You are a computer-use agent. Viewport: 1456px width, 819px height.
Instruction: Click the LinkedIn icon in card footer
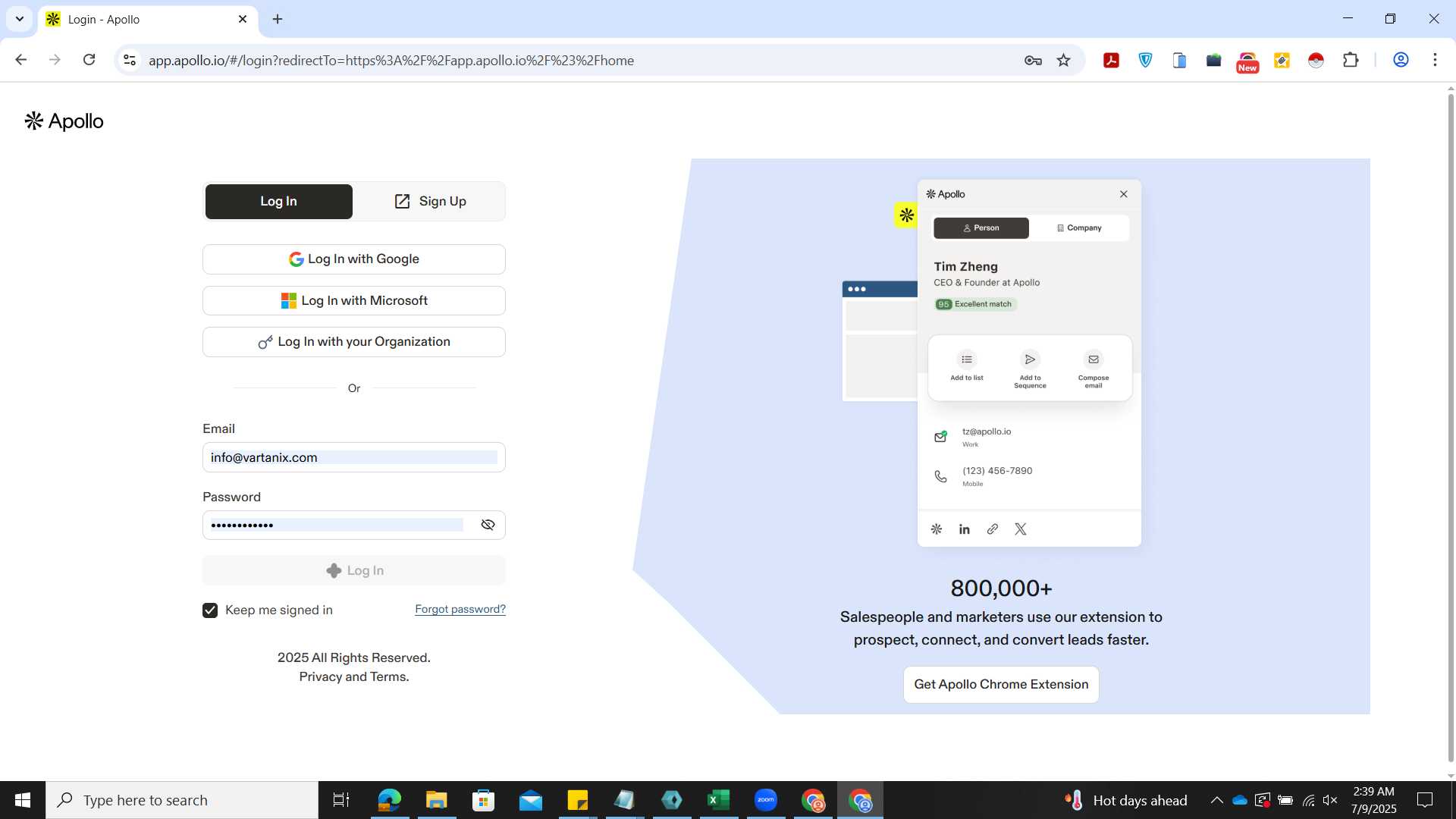(964, 529)
